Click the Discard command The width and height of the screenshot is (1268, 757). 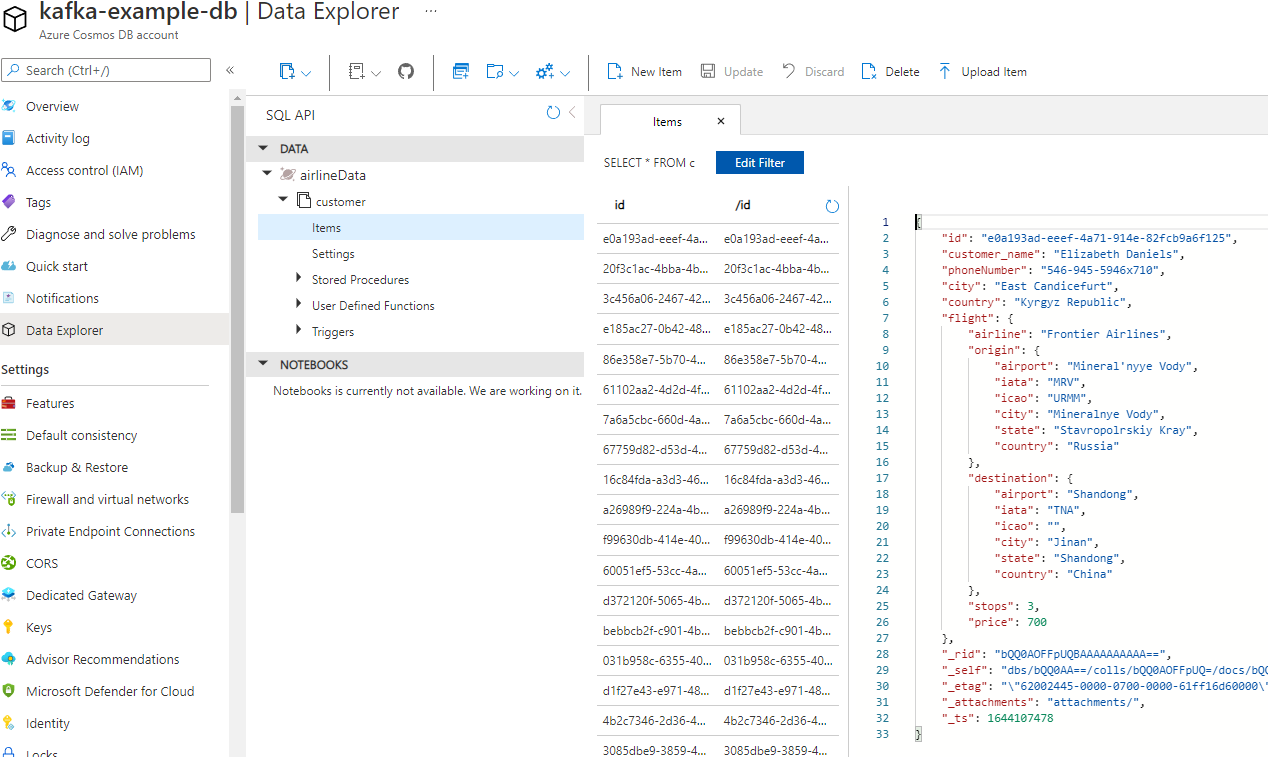(x=813, y=72)
